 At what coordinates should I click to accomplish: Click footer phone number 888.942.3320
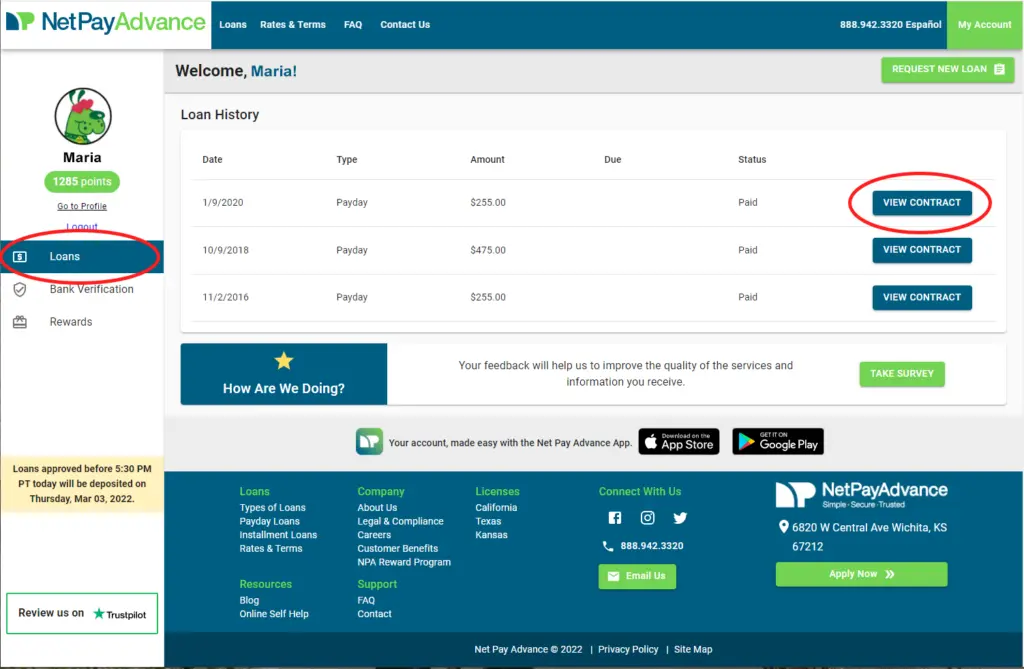click(x=652, y=546)
